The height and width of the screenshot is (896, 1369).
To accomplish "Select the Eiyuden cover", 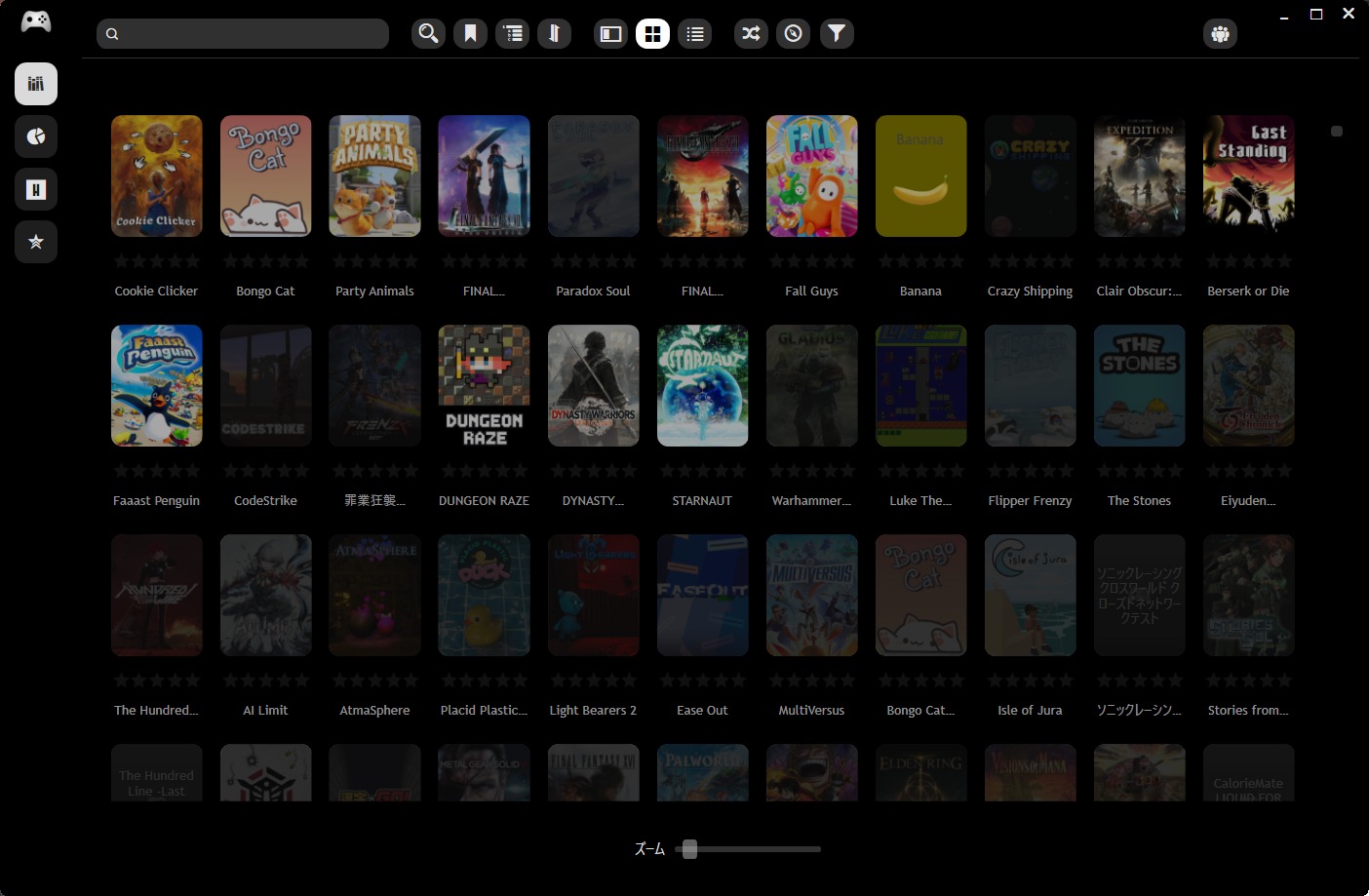I will click(x=1248, y=386).
